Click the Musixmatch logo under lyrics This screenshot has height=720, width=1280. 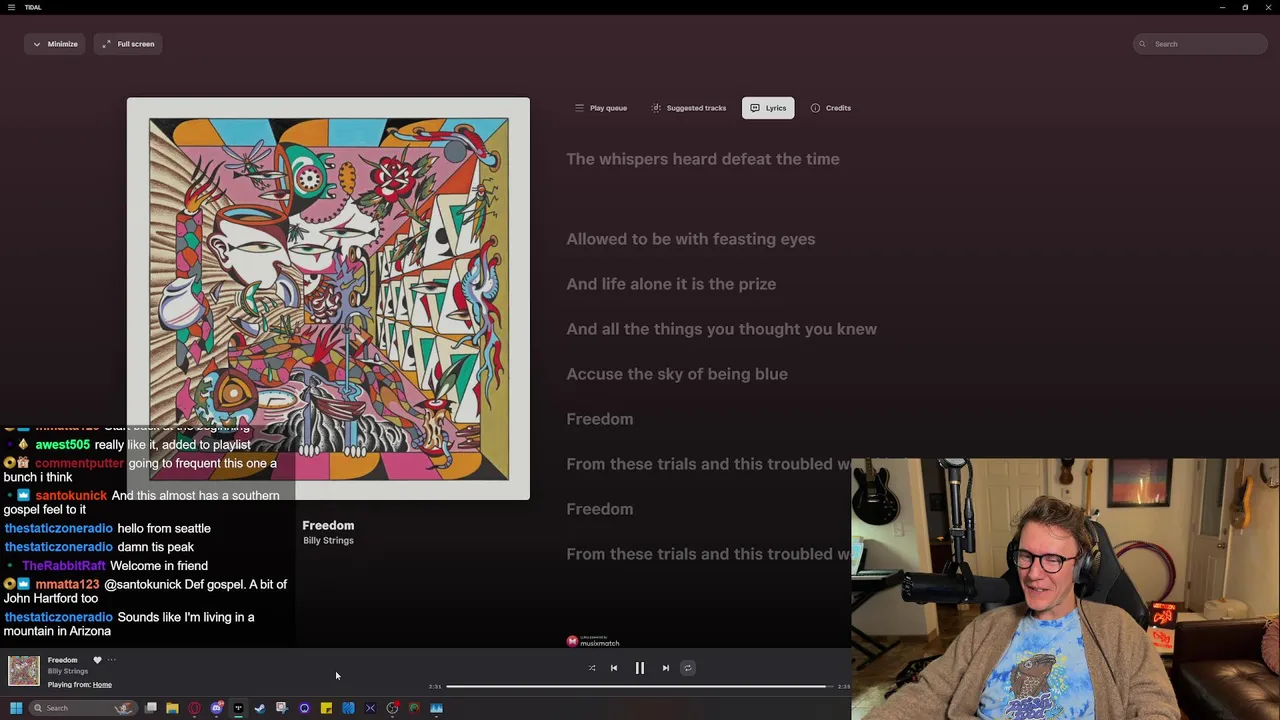pos(593,641)
